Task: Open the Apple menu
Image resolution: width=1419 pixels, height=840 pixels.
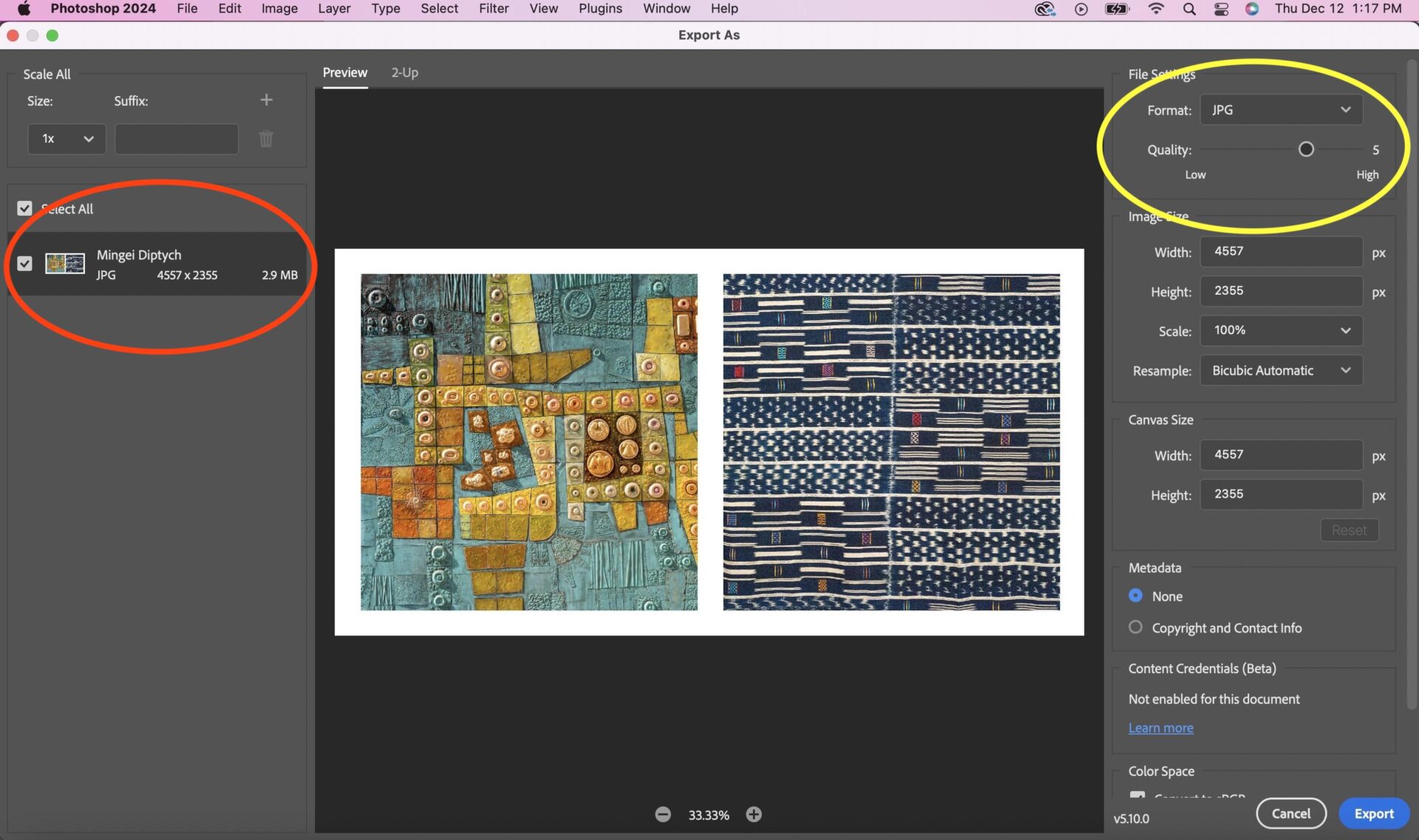Action: click(x=24, y=9)
